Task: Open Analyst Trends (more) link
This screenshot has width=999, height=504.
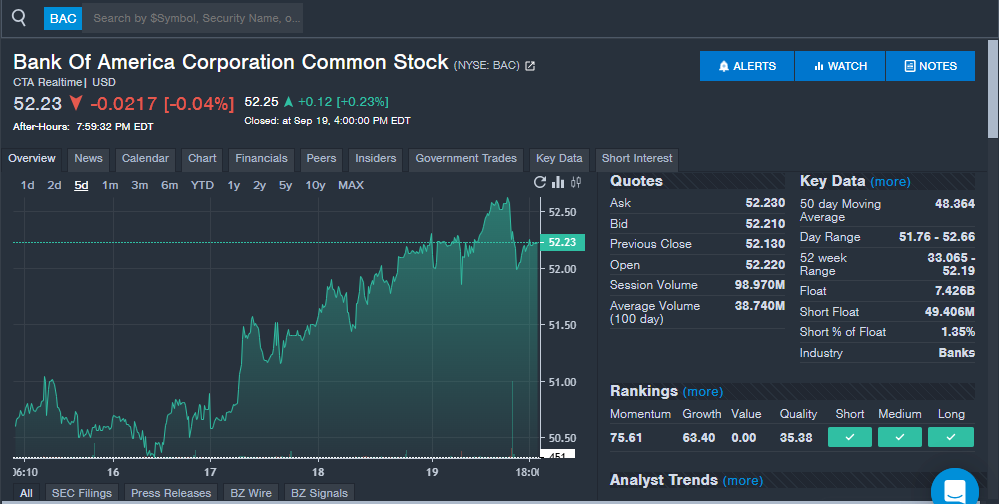Action: coord(743,480)
